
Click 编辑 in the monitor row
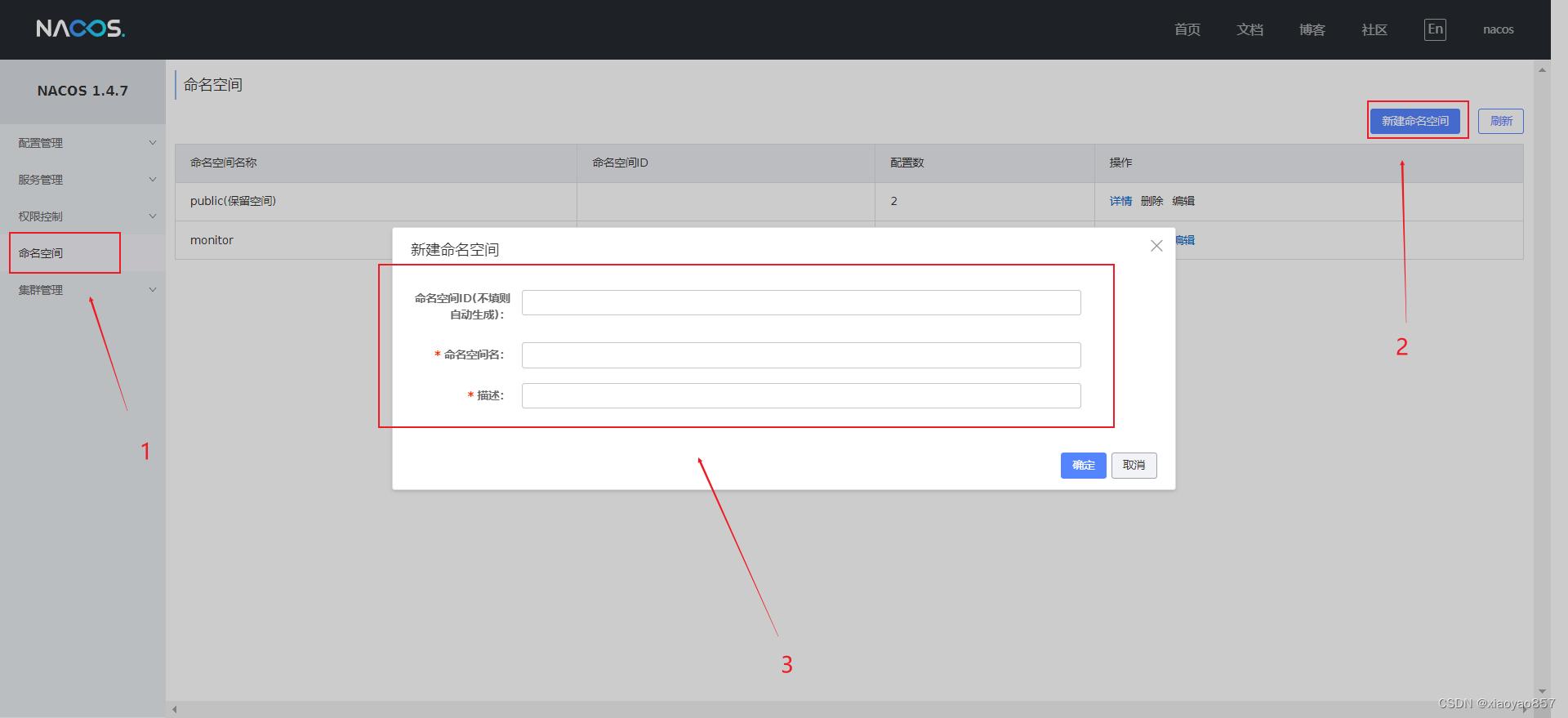pyautogui.click(x=1185, y=240)
